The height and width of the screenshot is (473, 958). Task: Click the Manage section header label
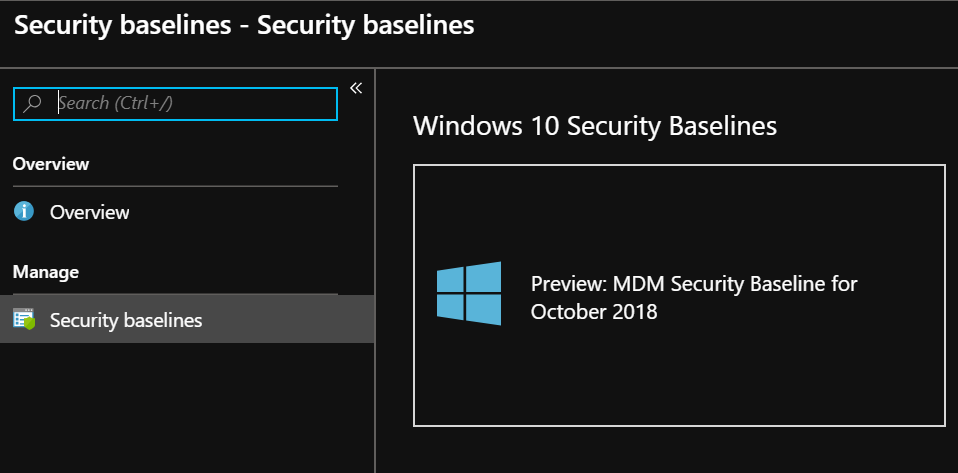pyautogui.click(x=45, y=272)
